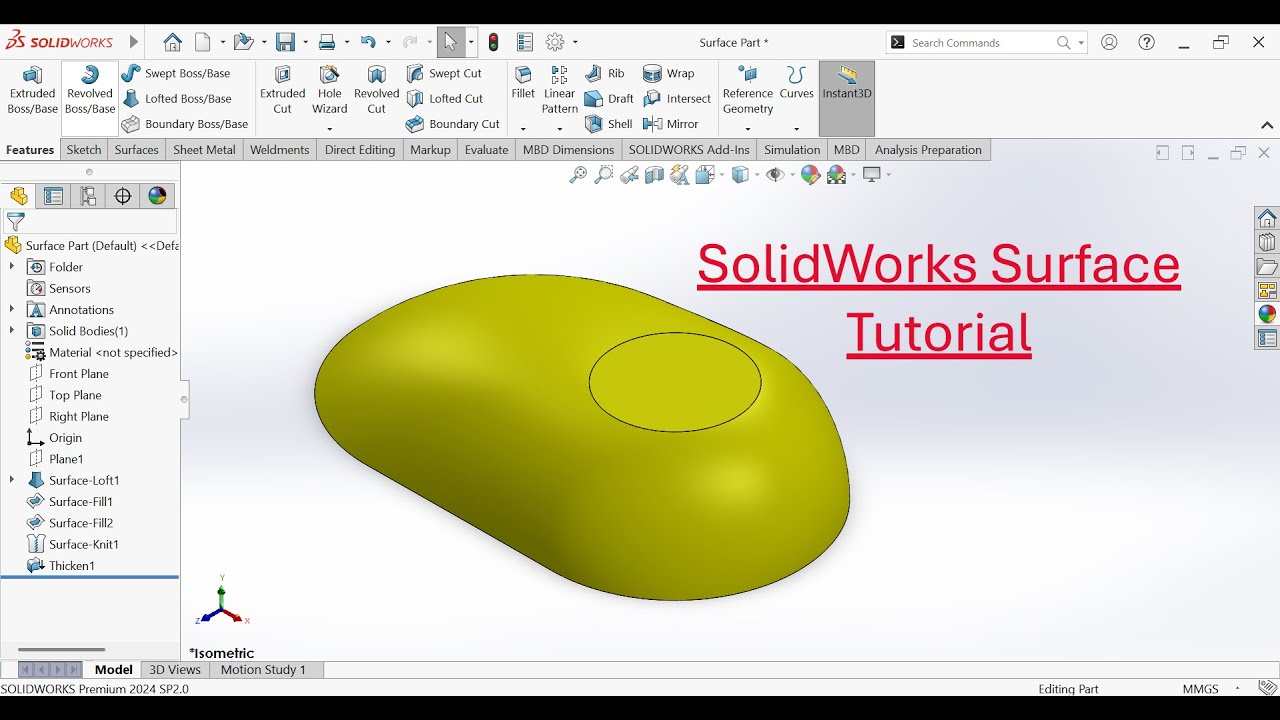Viewport: 1280px width, 720px height.
Task: Open the ConfigurationManager tab
Action: point(88,196)
